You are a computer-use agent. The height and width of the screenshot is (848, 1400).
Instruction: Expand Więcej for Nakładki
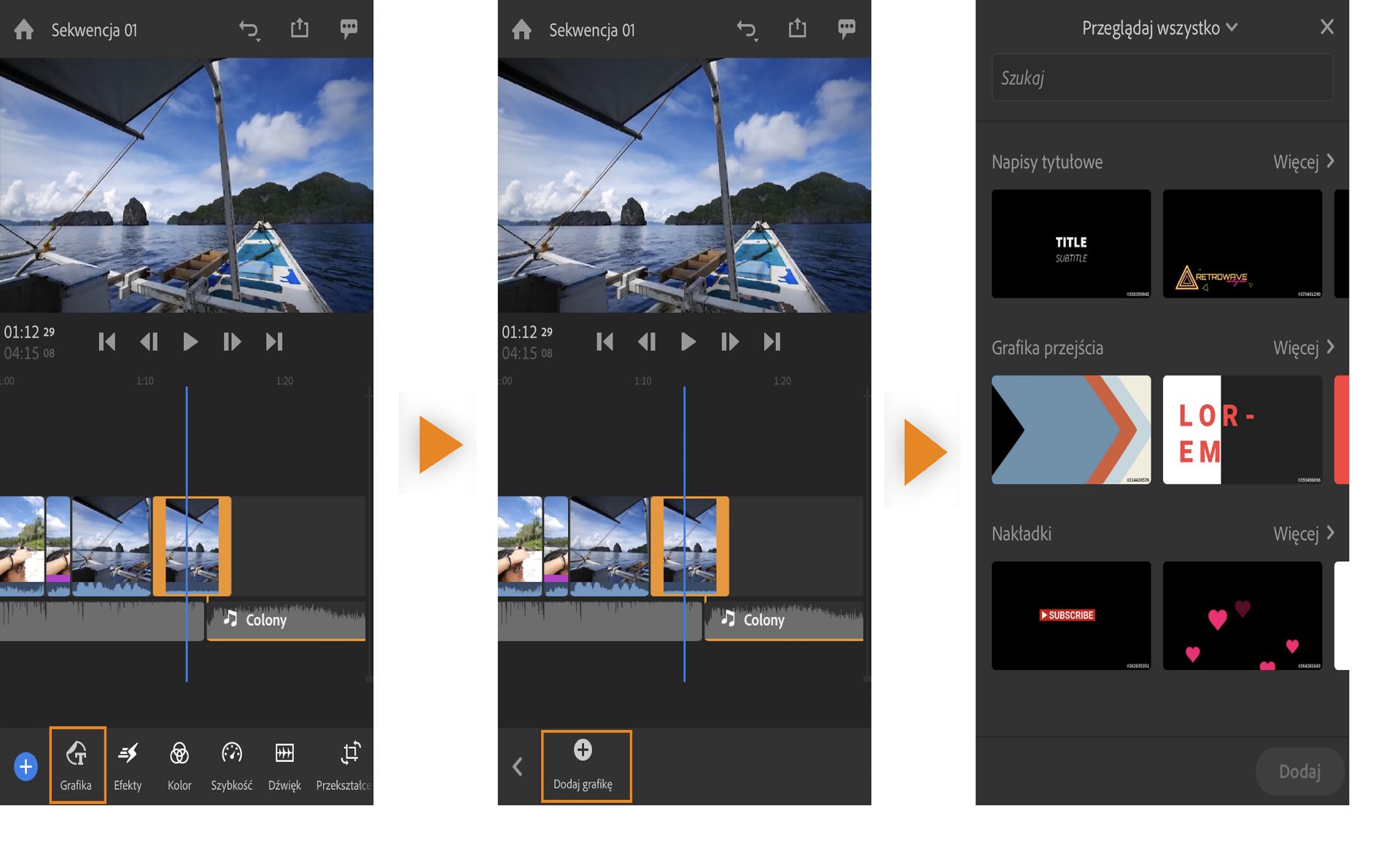1303,534
